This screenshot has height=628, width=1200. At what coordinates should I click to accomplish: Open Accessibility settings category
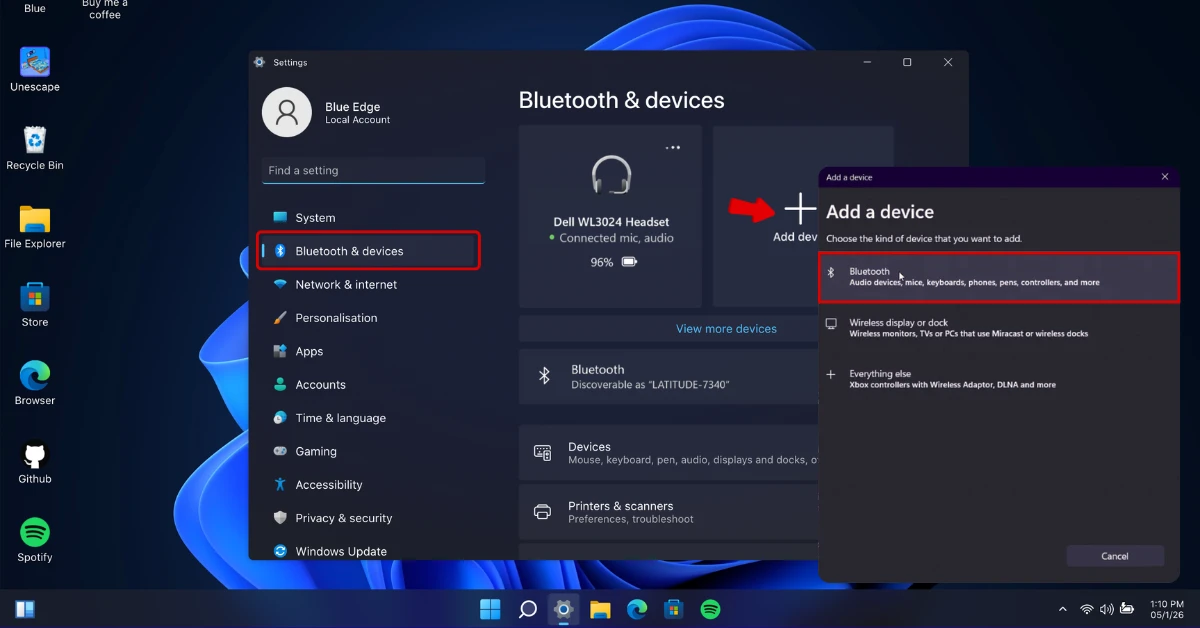(371, 485)
